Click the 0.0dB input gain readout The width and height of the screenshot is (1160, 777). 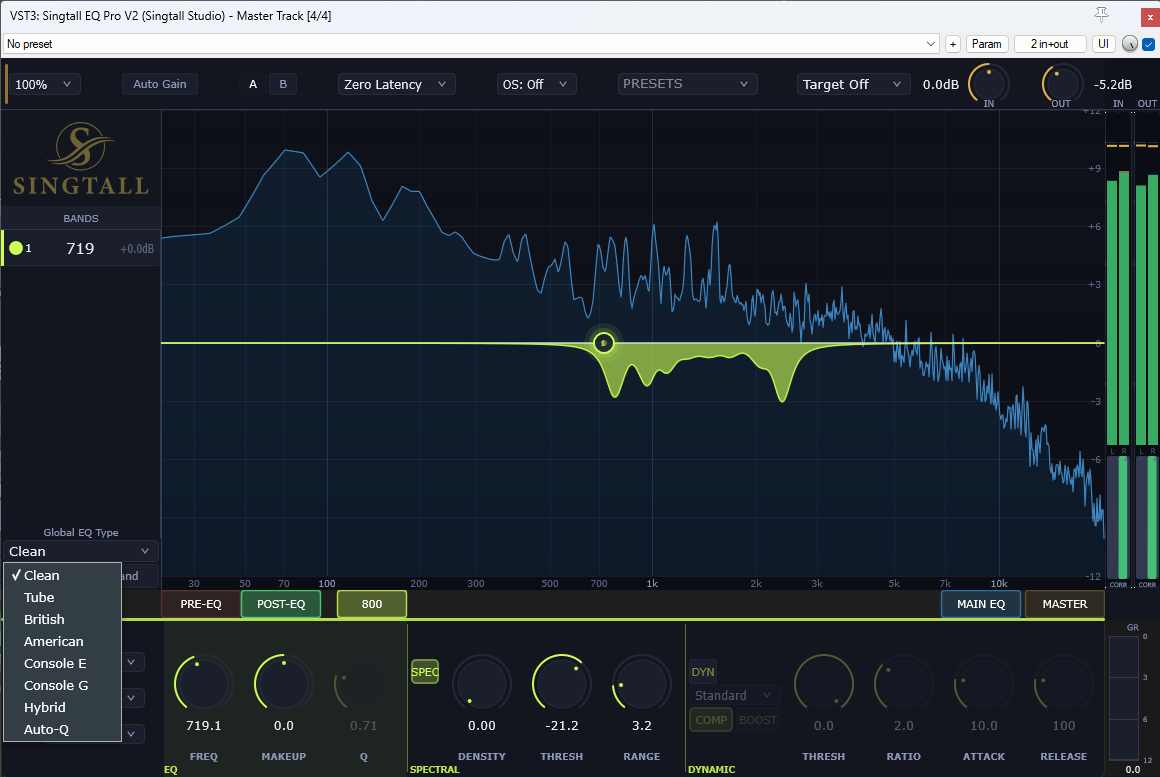[x=940, y=84]
